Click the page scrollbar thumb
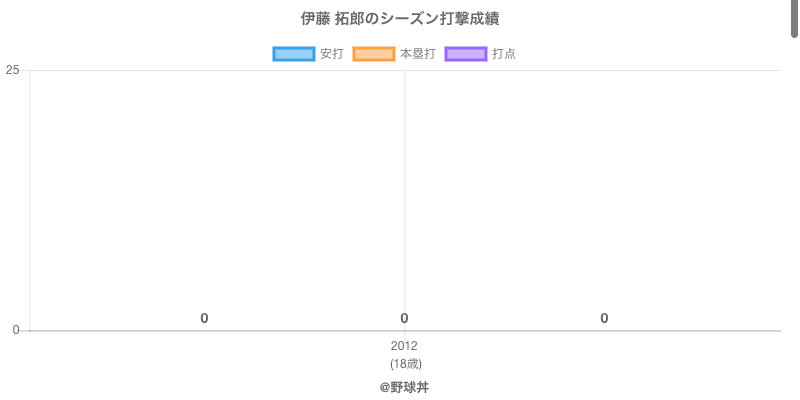 coord(794,18)
